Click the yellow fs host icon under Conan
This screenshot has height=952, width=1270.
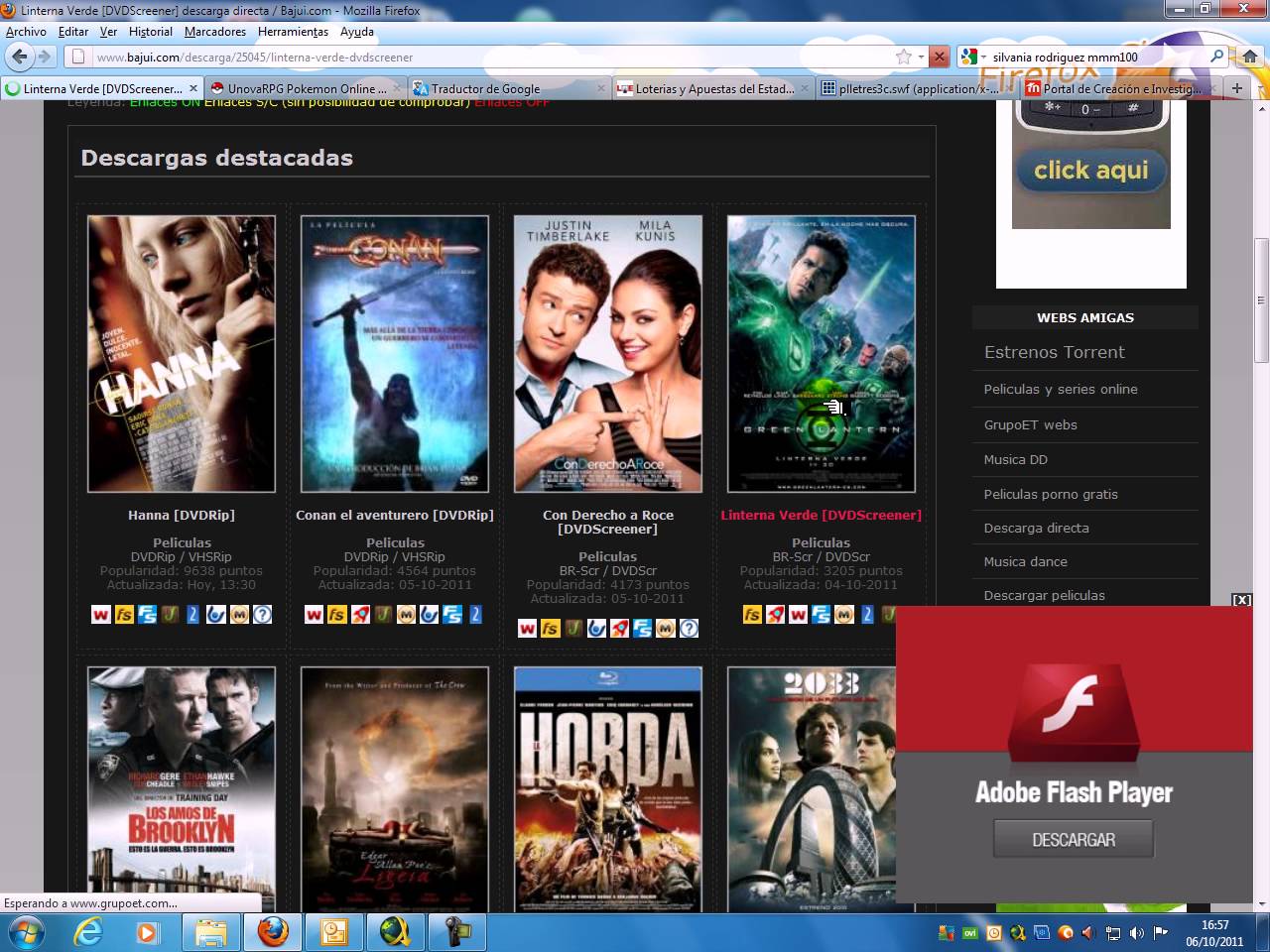[x=336, y=615]
